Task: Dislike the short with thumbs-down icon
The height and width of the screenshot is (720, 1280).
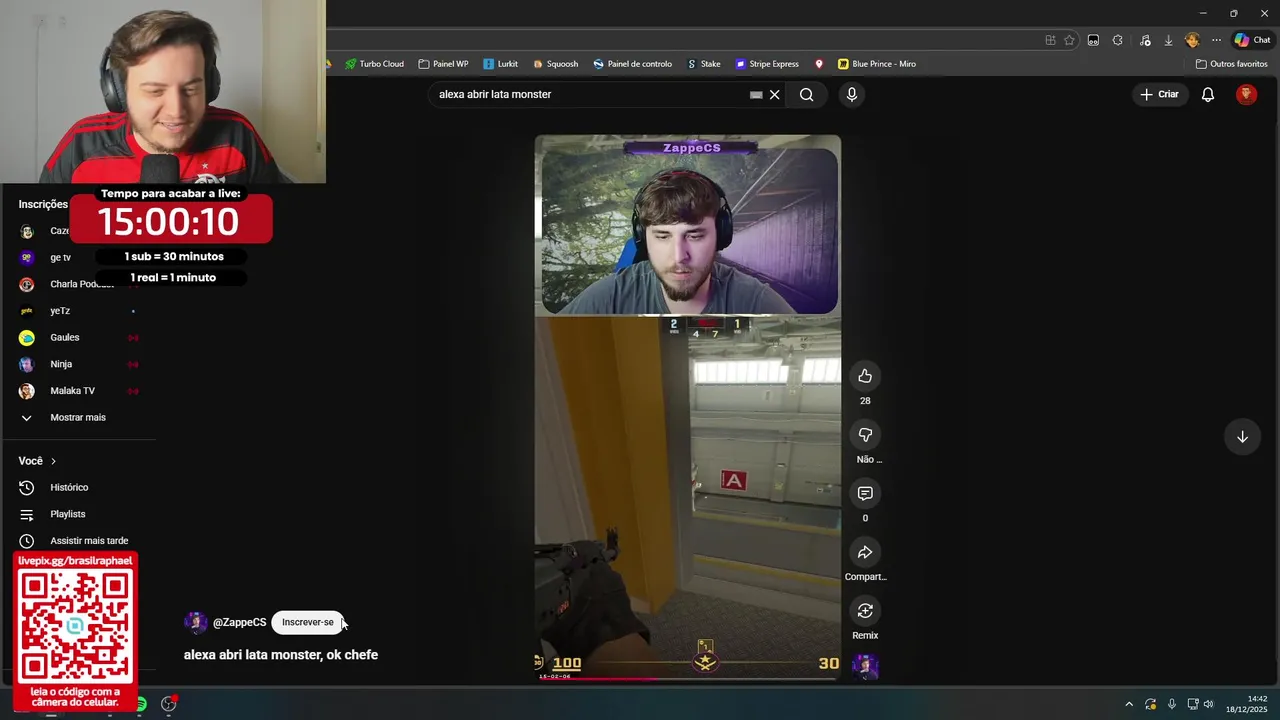Action: coord(865,435)
